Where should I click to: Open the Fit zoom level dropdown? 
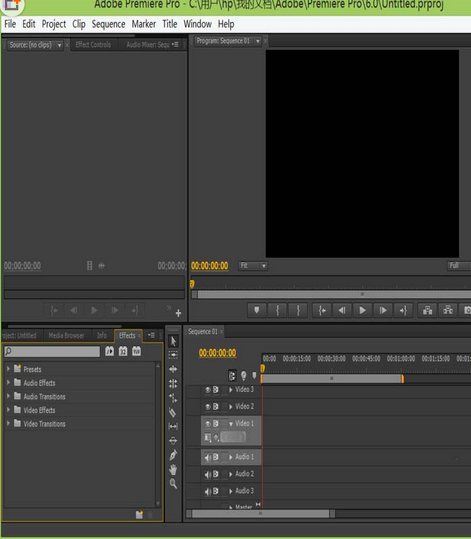[x=253, y=266]
